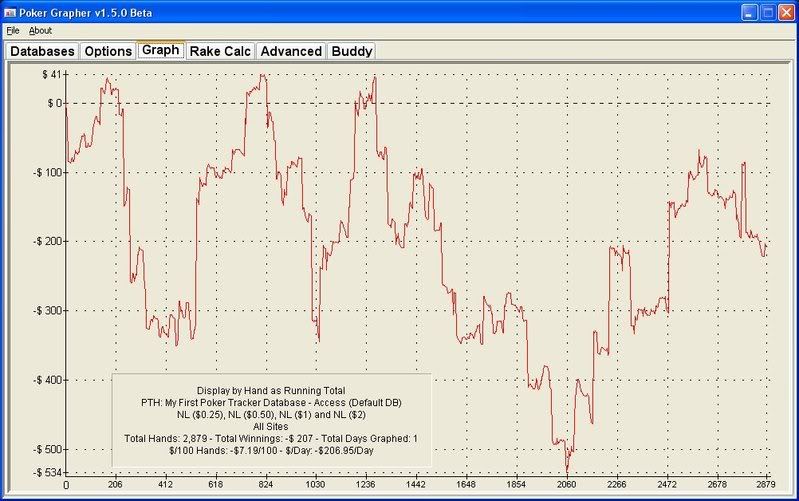Close the Poker Grapher window
Screen dimensions: 799x501
(x=786, y=12)
